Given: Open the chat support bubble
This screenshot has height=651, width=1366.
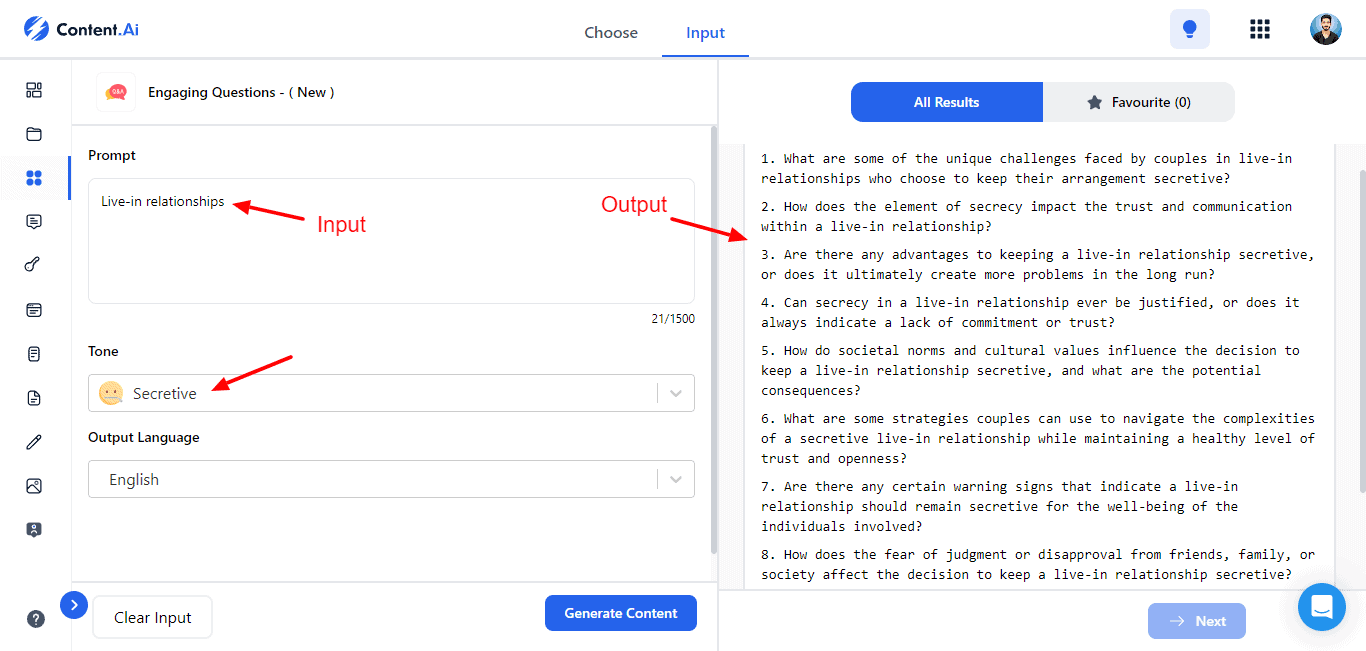Looking at the screenshot, I should pos(1321,606).
